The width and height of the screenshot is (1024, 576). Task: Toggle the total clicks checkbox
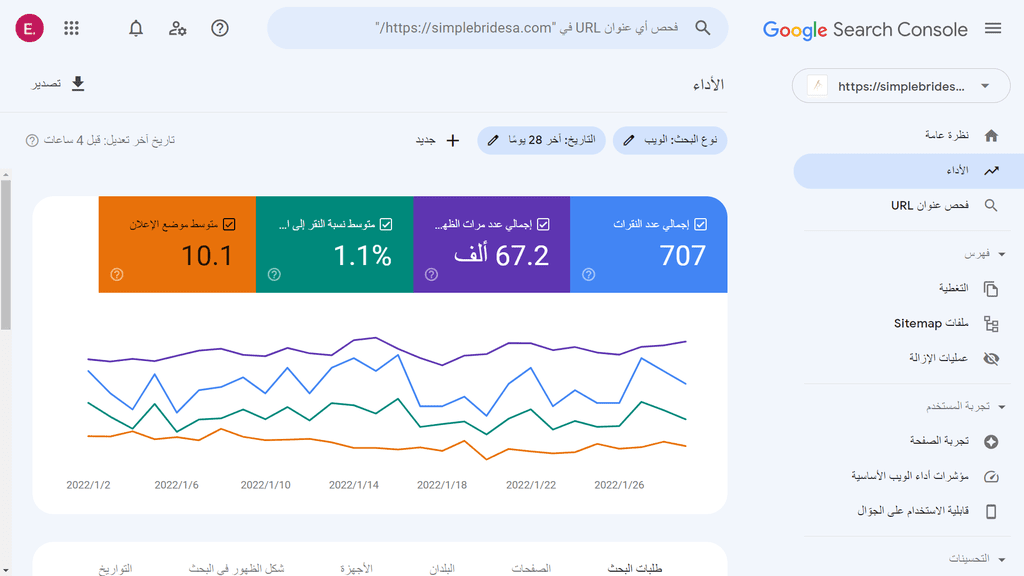coord(701,224)
